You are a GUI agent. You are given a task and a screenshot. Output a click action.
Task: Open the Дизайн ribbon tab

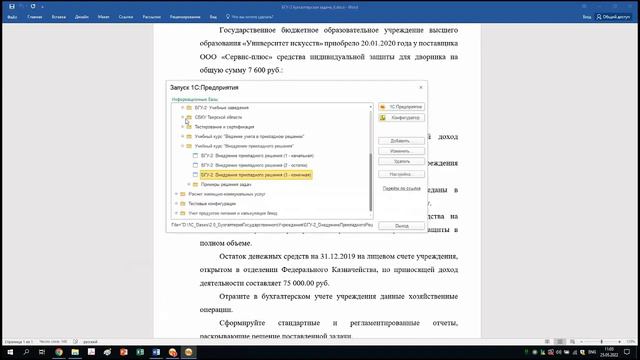(x=82, y=17)
